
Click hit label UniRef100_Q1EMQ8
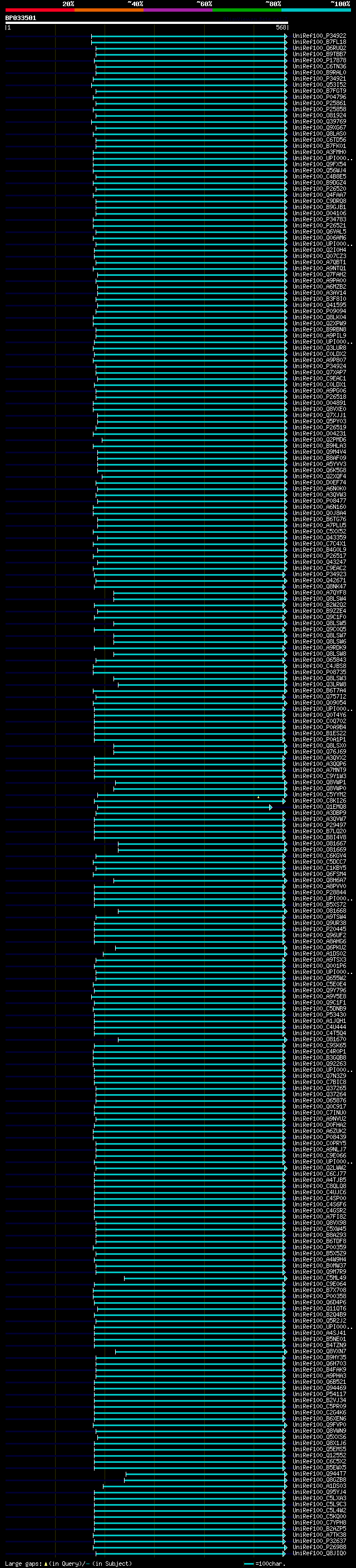[319, 807]
